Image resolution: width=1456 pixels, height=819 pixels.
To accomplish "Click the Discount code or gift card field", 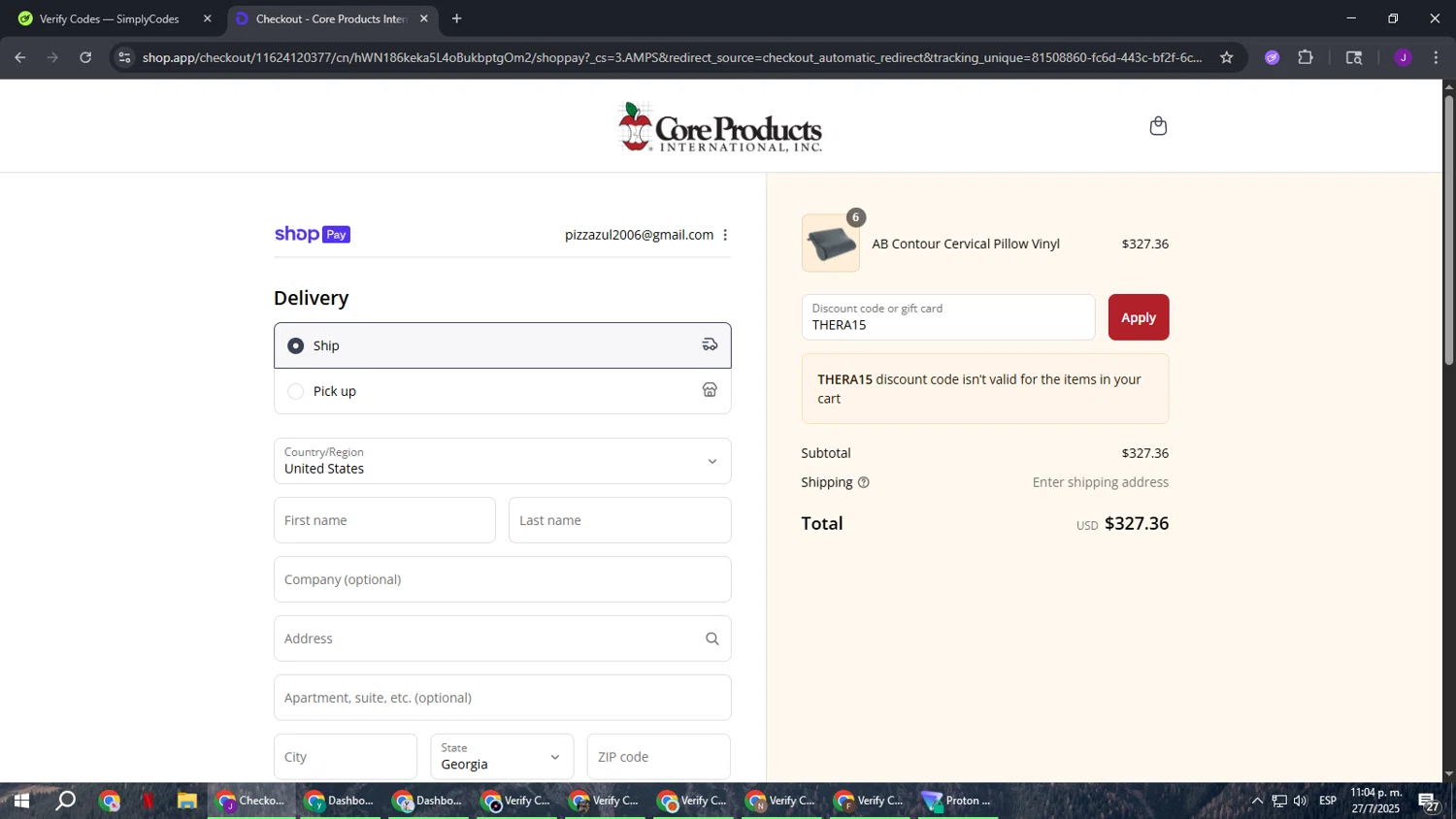I will pos(948,317).
